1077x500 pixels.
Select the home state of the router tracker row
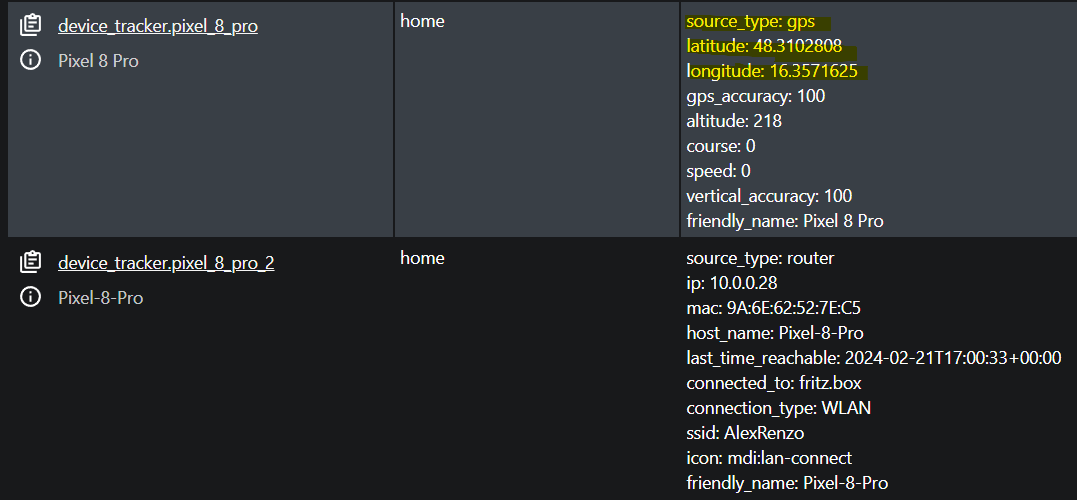point(422,258)
